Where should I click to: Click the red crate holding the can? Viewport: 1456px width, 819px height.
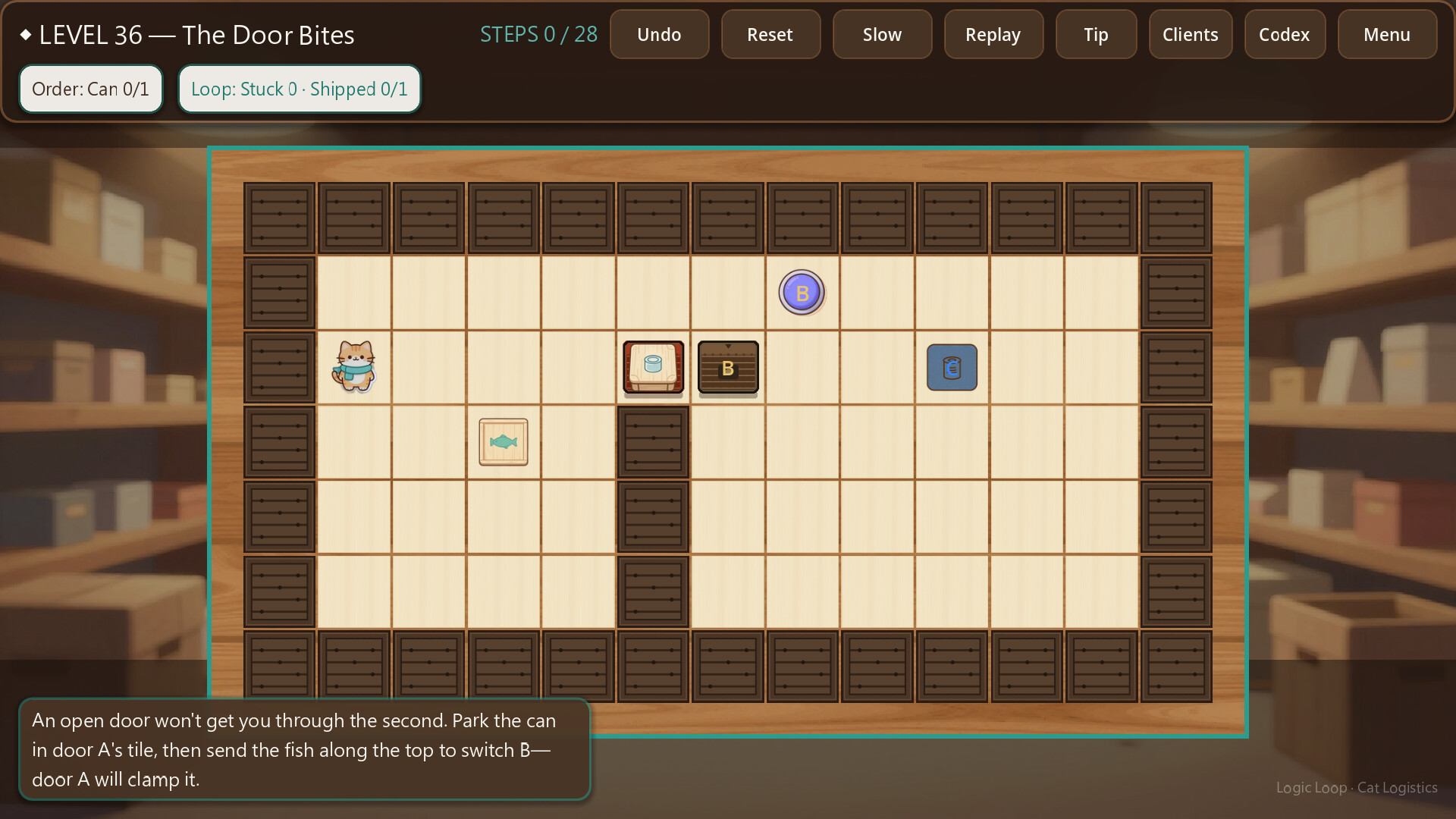(x=653, y=367)
